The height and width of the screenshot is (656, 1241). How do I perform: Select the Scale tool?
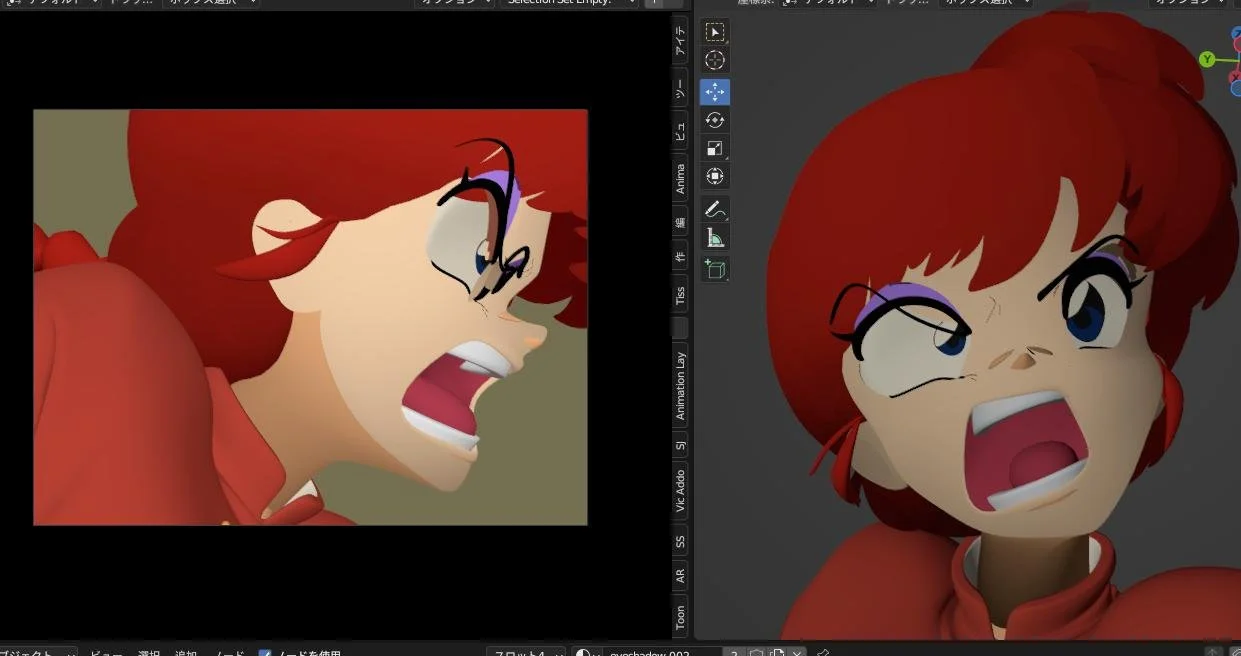click(x=715, y=148)
